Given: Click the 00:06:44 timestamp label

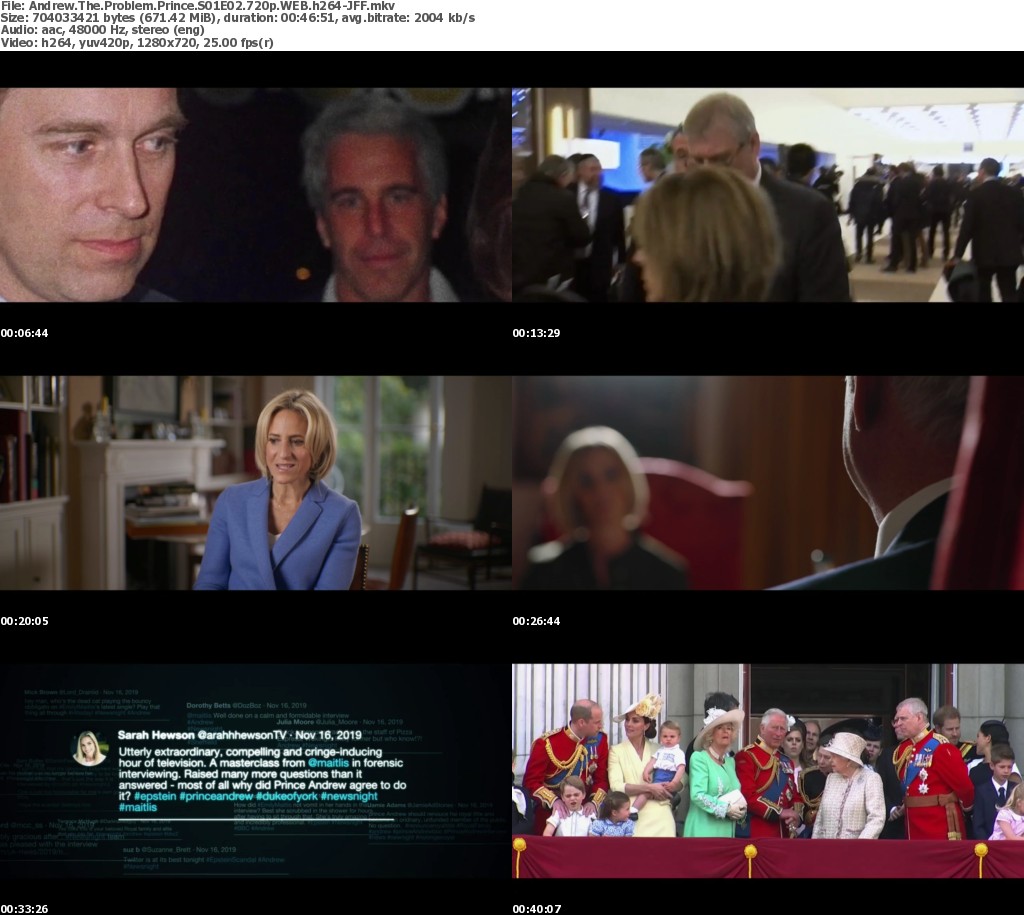Looking at the screenshot, I should click(24, 333).
